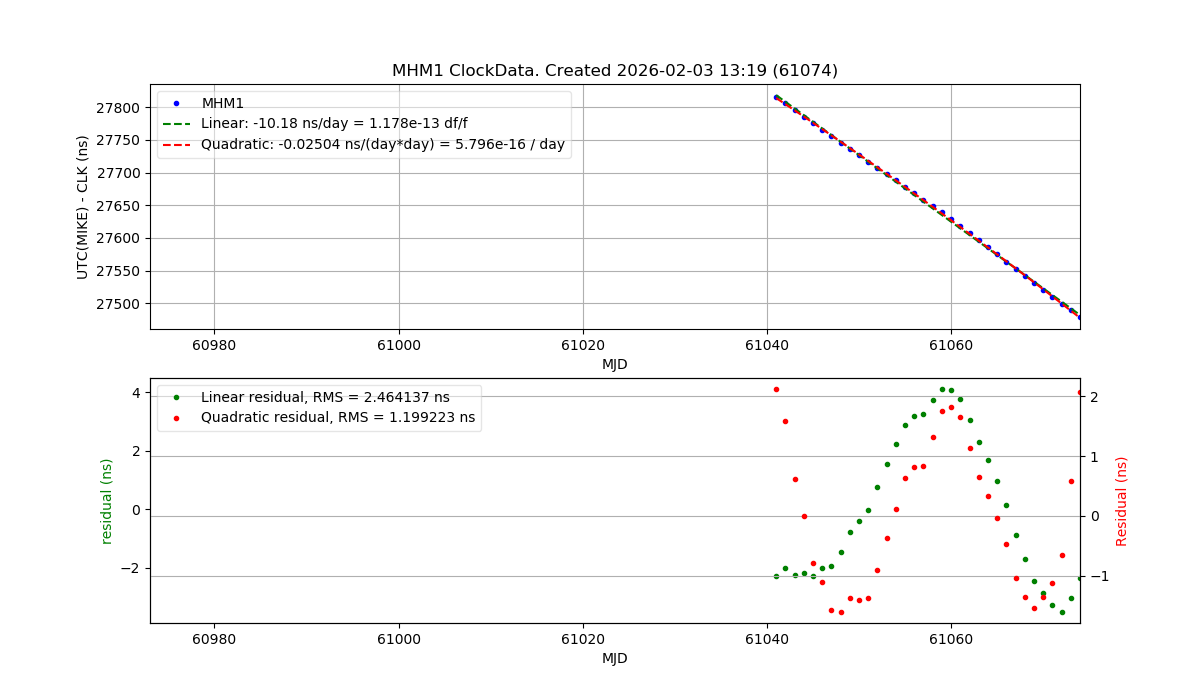This screenshot has height=700, width=1200.
Task: Click the red 'Residual (ns)' right axis label
Action: (1121, 501)
